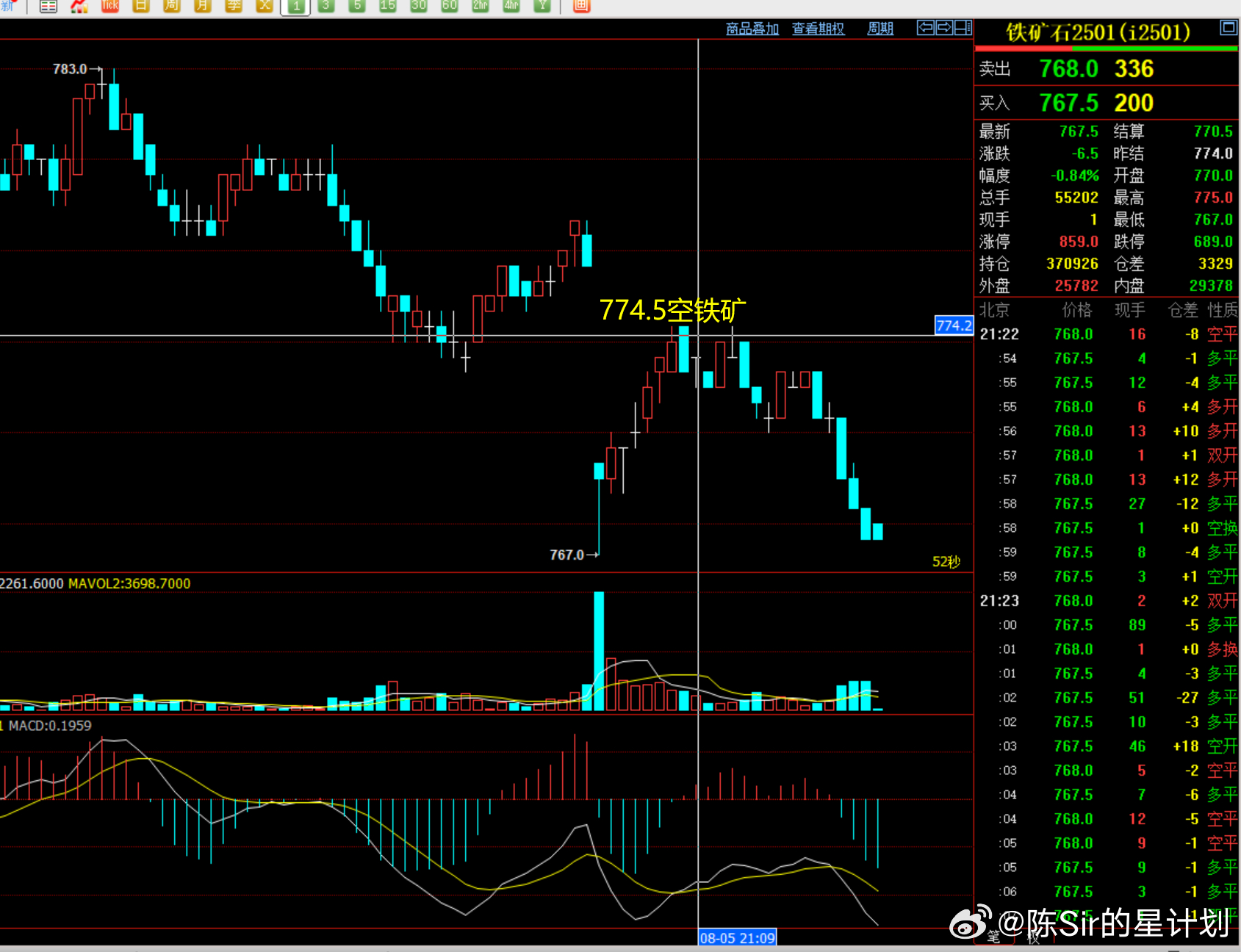Select the green Y period icon
This screenshot has width=1241, height=952.
(542, 6)
